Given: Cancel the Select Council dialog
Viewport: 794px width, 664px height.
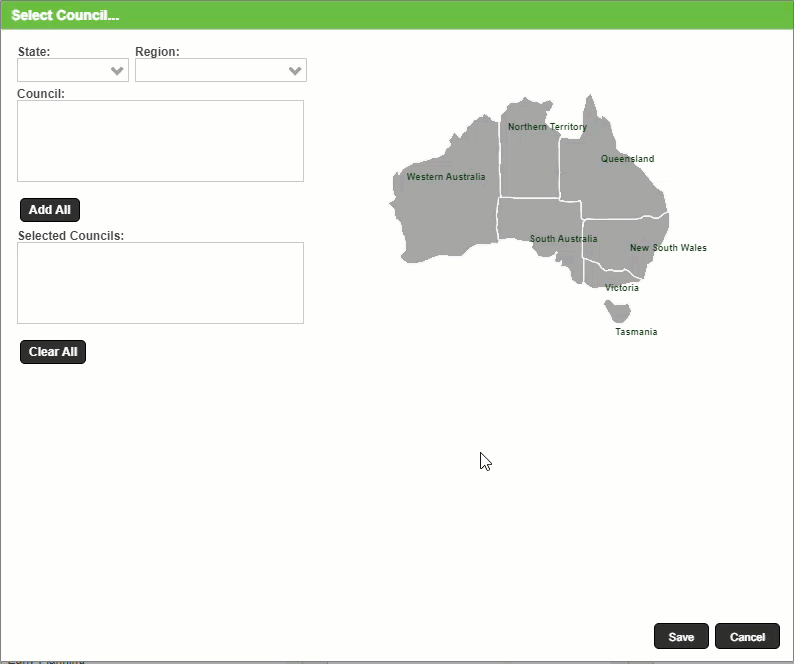Looking at the screenshot, I should pos(747,636).
